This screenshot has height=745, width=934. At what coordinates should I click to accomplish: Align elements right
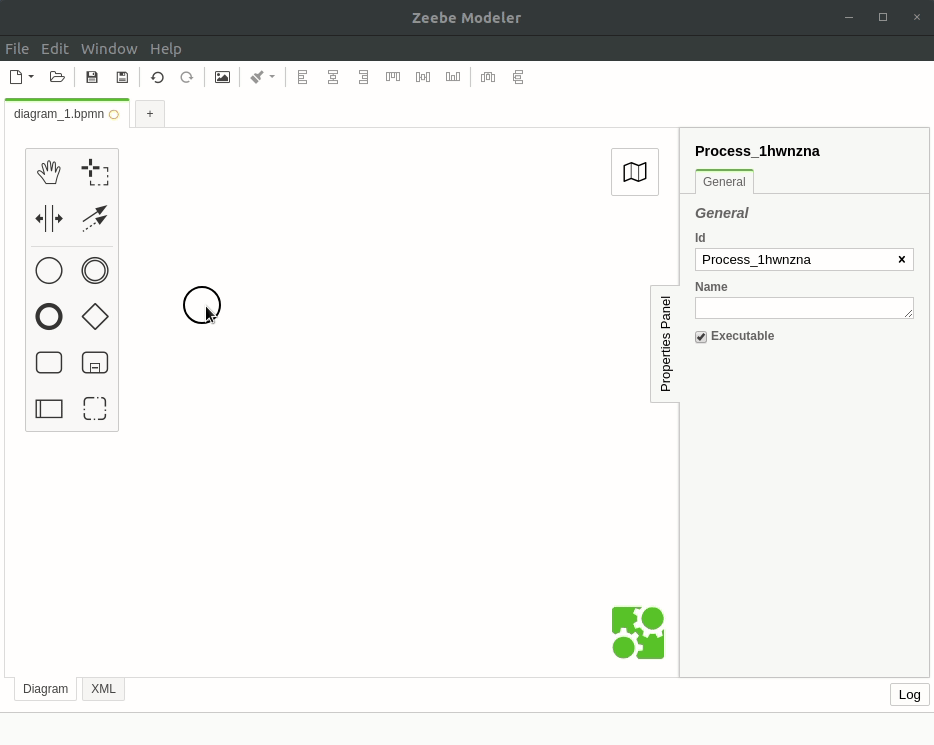363,77
